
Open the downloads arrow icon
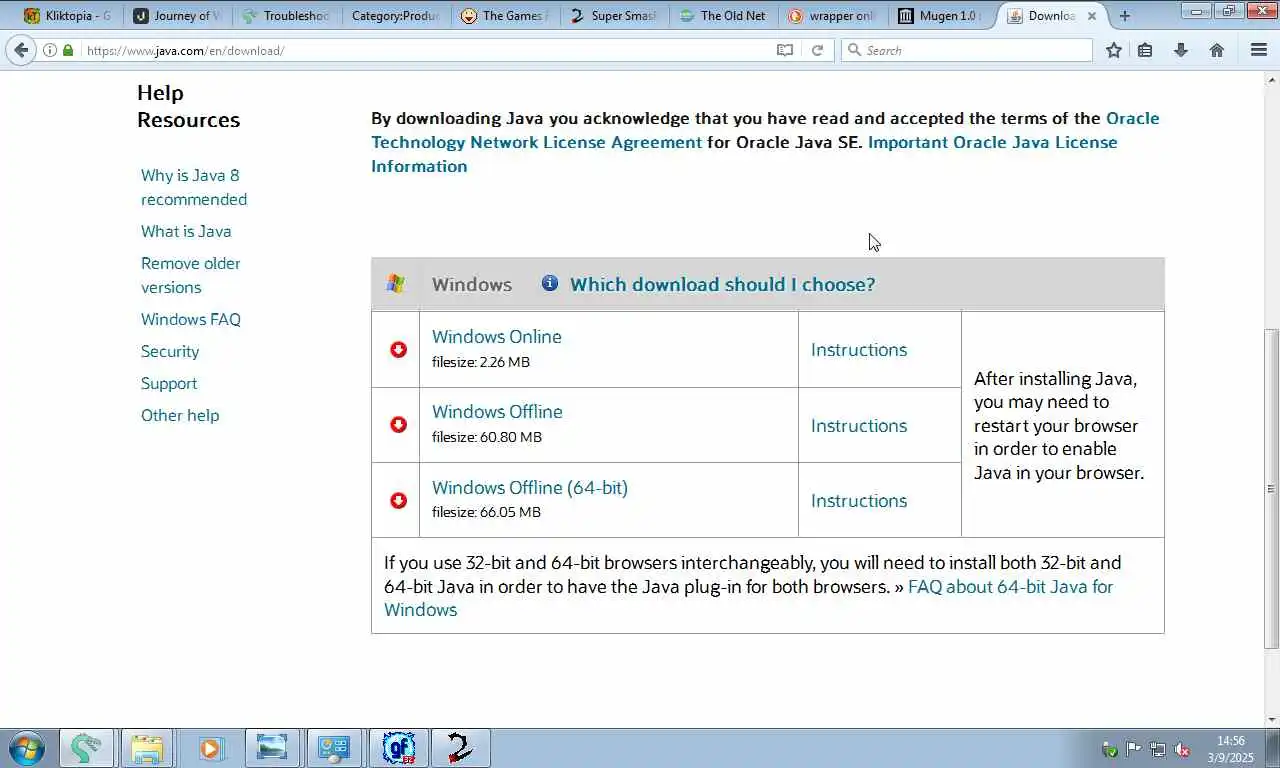pyautogui.click(x=1181, y=50)
